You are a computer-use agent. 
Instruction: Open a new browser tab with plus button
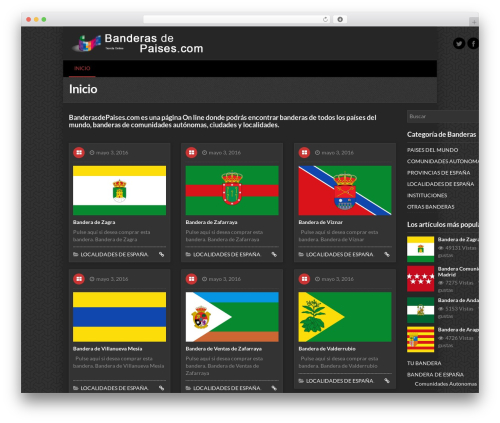pyautogui.click(x=474, y=22)
